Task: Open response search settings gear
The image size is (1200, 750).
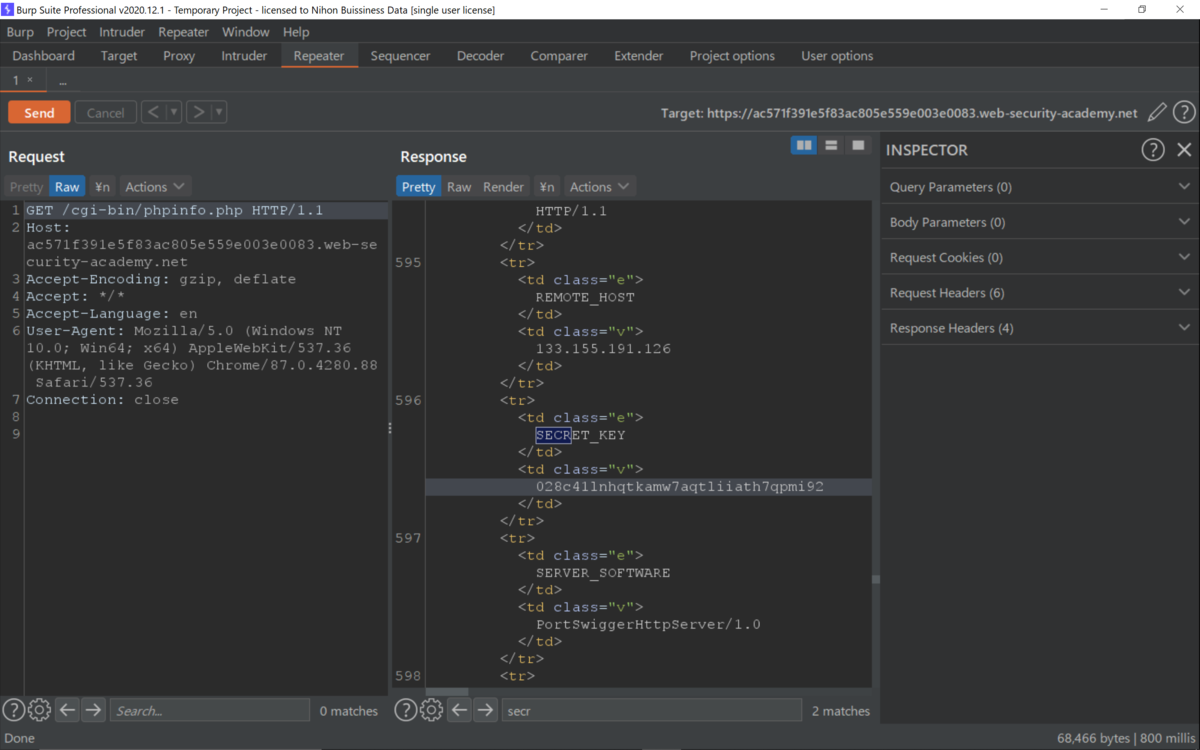Action: click(x=431, y=710)
